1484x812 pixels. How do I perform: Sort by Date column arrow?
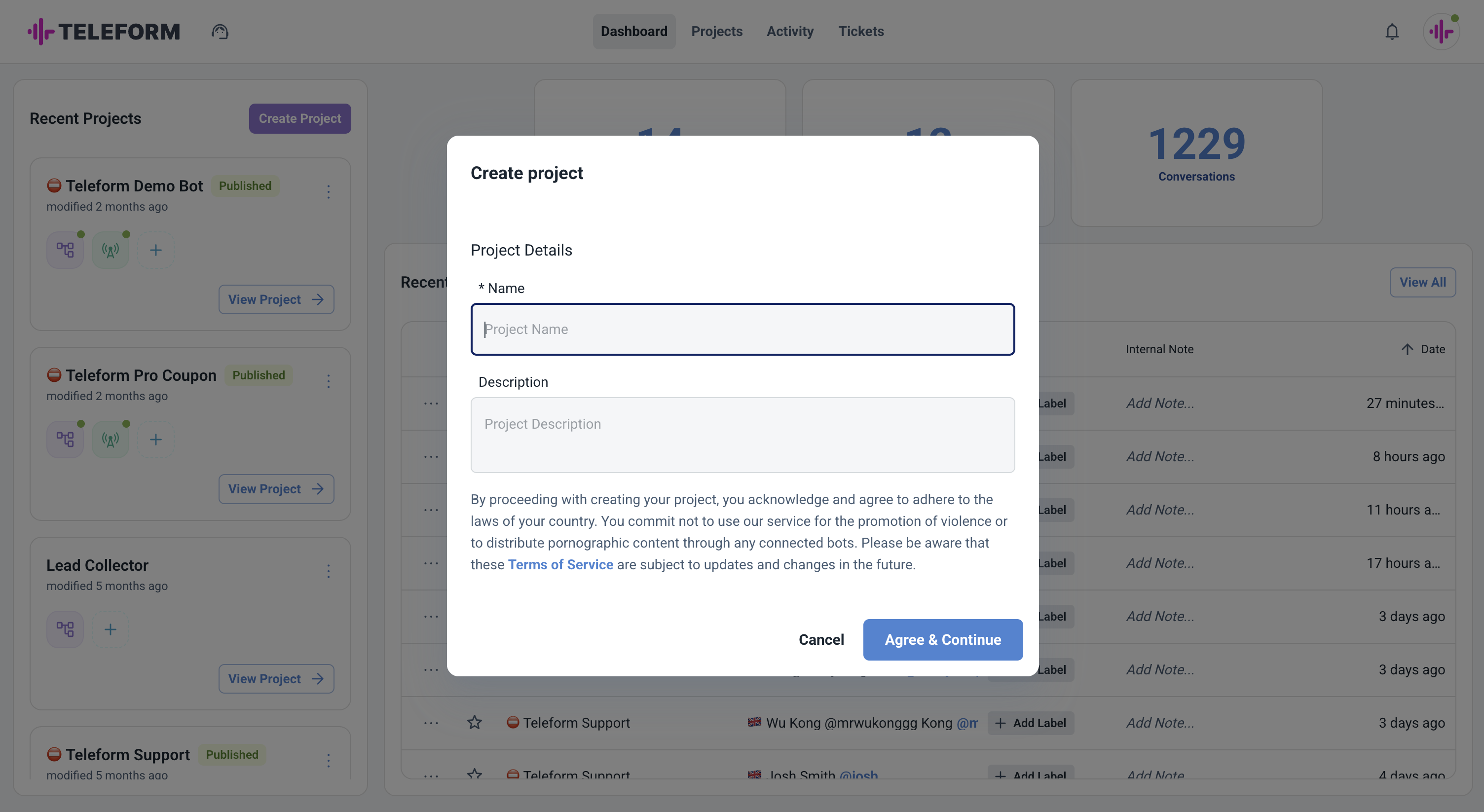click(x=1408, y=349)
